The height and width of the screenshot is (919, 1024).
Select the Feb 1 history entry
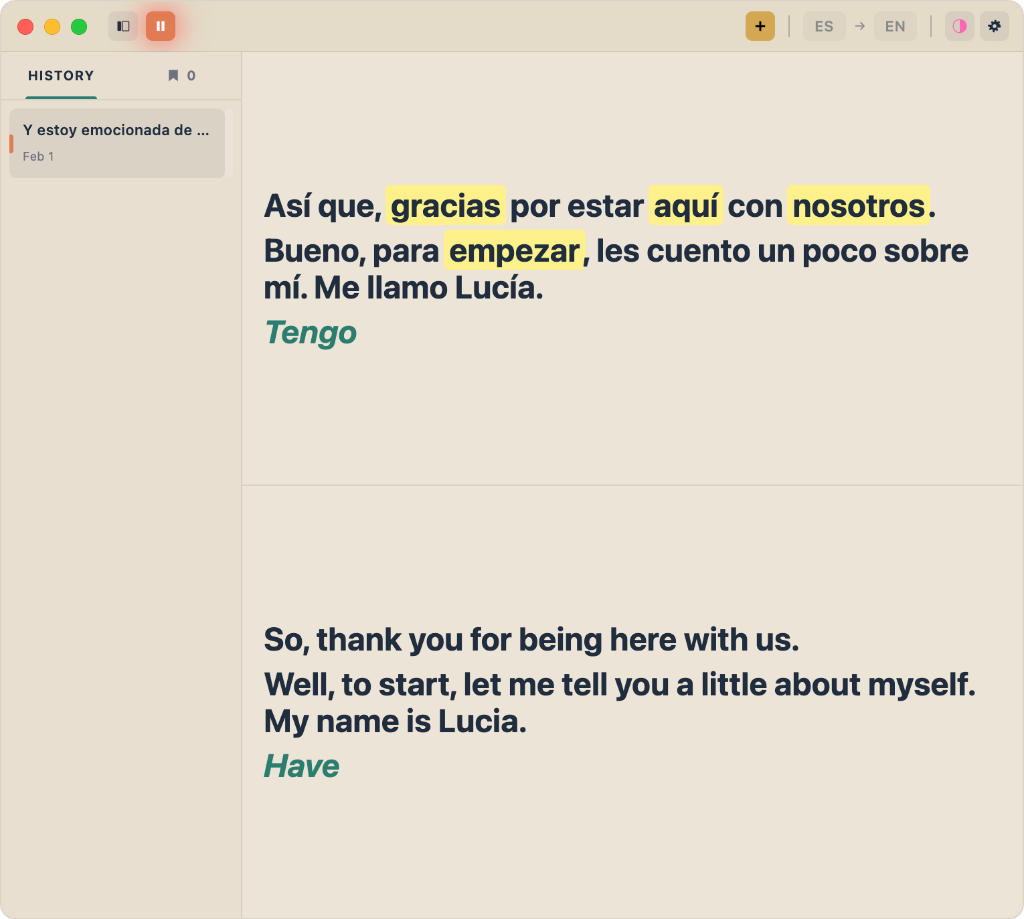116,142
